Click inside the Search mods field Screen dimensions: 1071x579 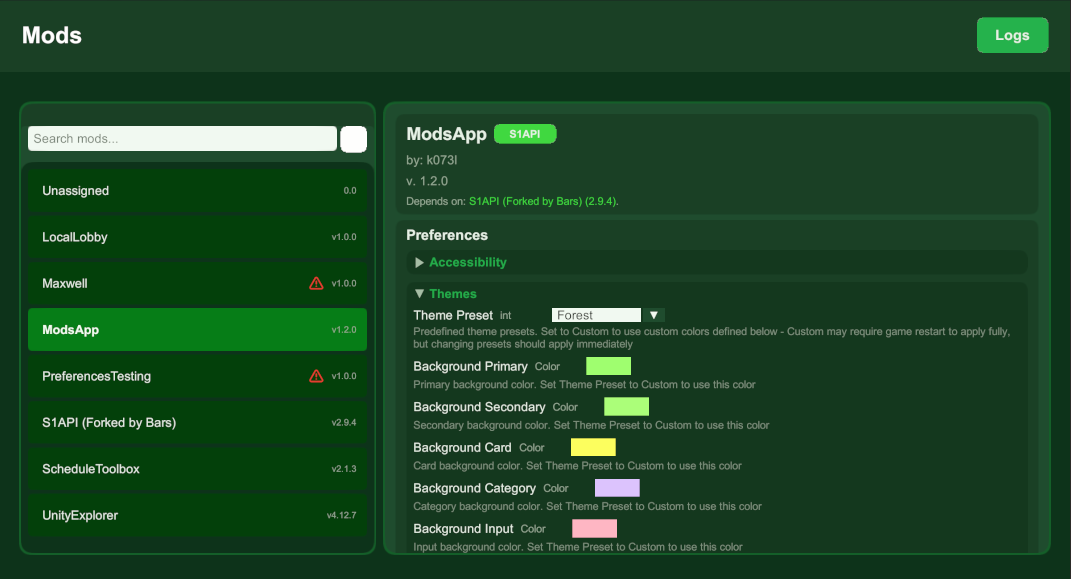pos(182,138)
